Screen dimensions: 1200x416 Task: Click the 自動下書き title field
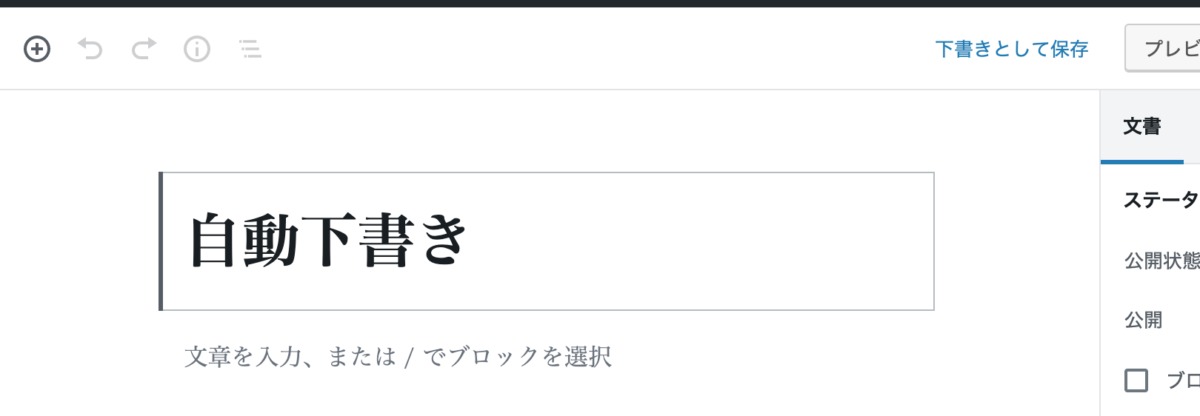tap(547, 241)
